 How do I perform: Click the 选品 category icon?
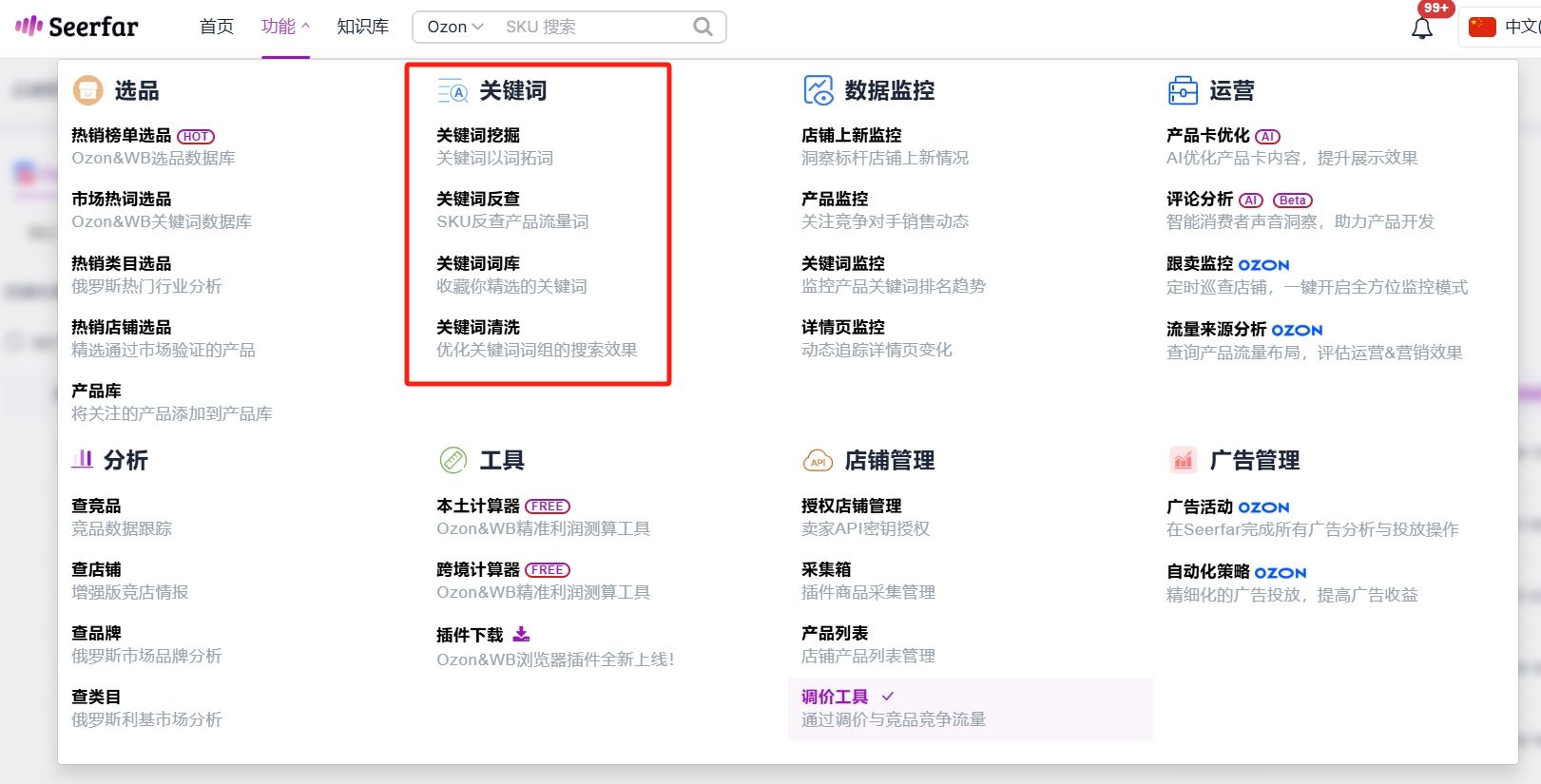pyautogui.click(x=88, y=90)
